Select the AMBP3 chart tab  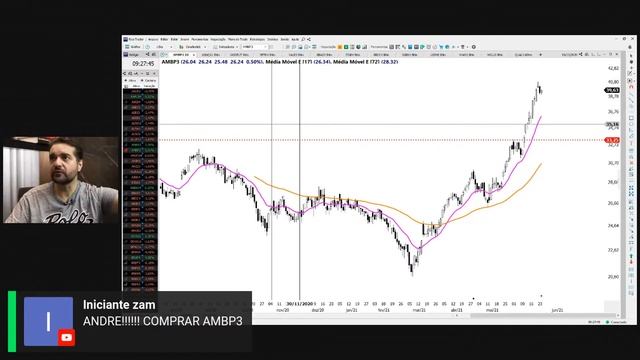point(181,55)
